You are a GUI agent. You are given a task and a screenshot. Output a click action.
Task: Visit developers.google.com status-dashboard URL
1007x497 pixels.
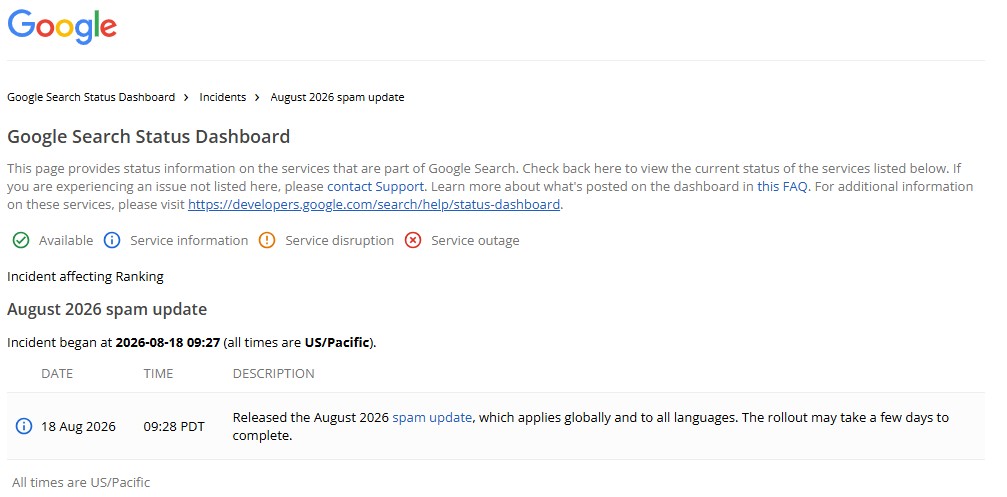point(374,205)
